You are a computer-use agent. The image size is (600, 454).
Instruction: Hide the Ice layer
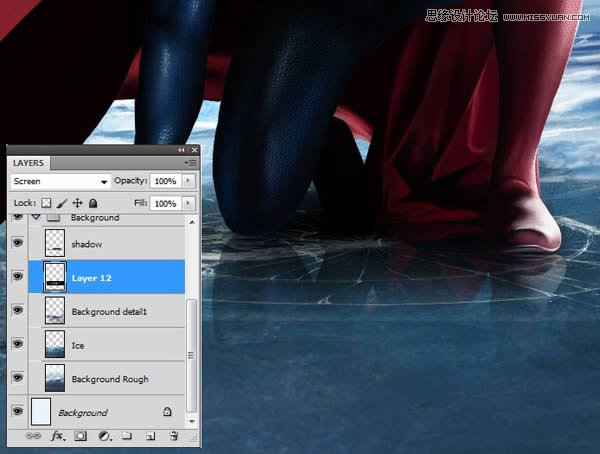tap(17, 344)
